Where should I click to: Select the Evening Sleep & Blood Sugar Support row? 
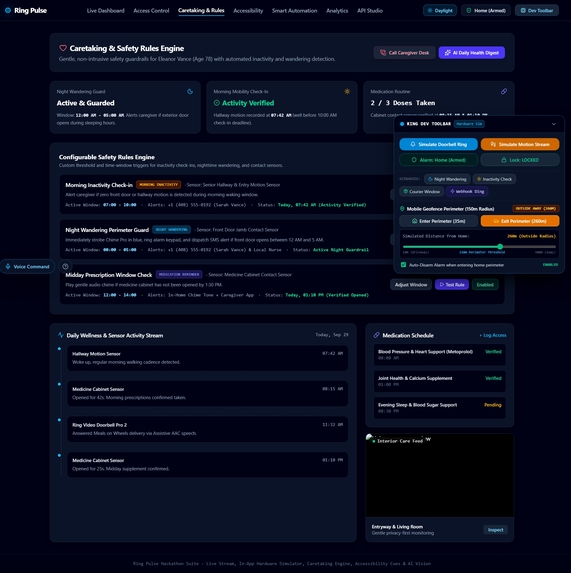coord(439,408)
